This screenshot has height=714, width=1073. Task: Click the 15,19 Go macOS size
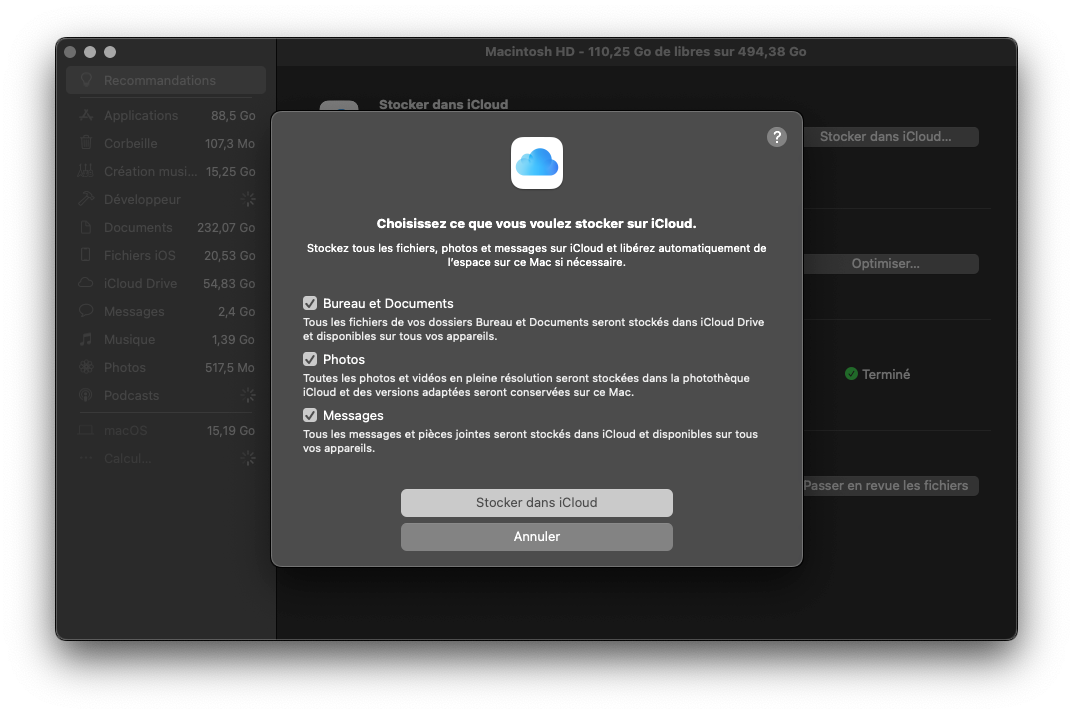231,431
